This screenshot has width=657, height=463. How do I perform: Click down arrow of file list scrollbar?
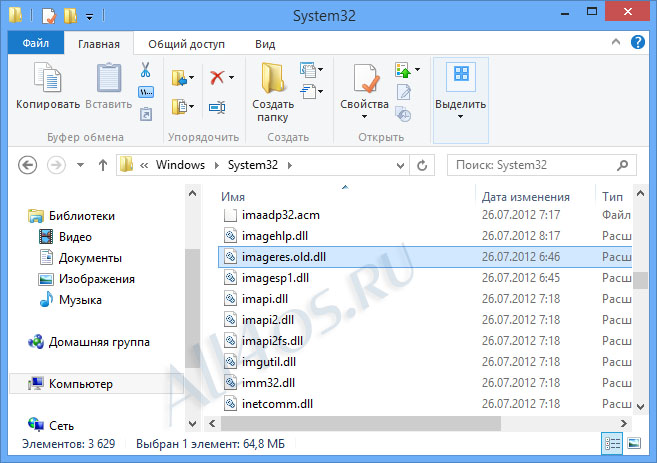click(x=640, y=406)
